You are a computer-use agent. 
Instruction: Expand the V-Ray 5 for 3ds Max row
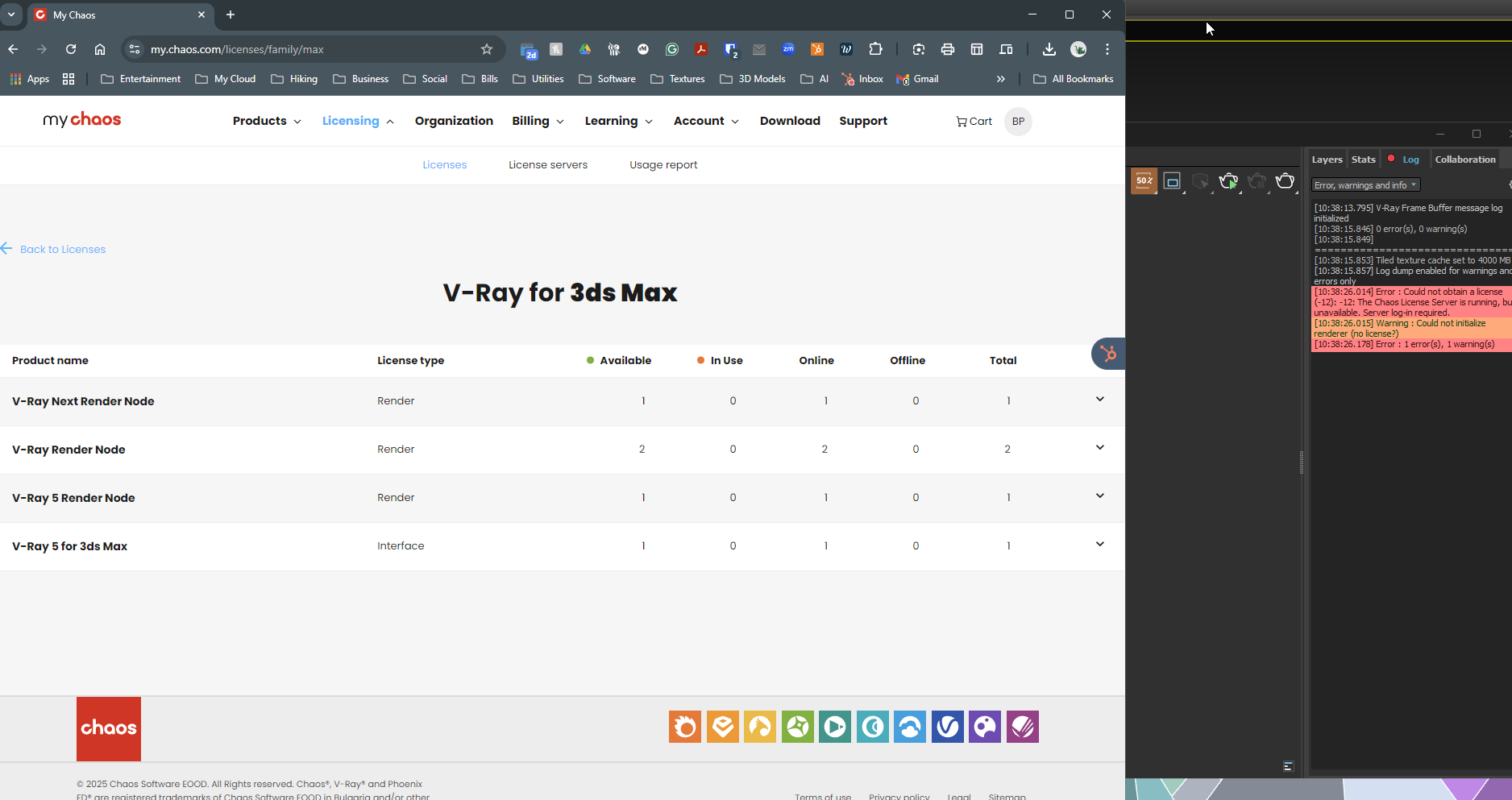[x=1100, y=545]
